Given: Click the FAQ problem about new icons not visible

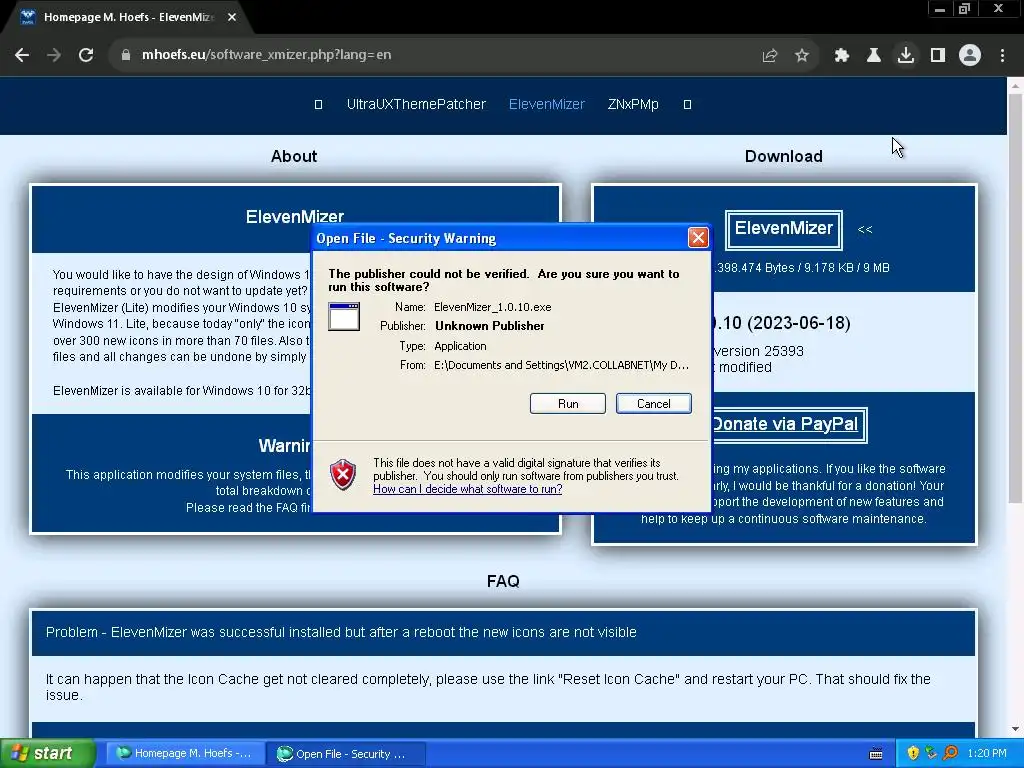Looking at the screenshot, I should [341, 632].
